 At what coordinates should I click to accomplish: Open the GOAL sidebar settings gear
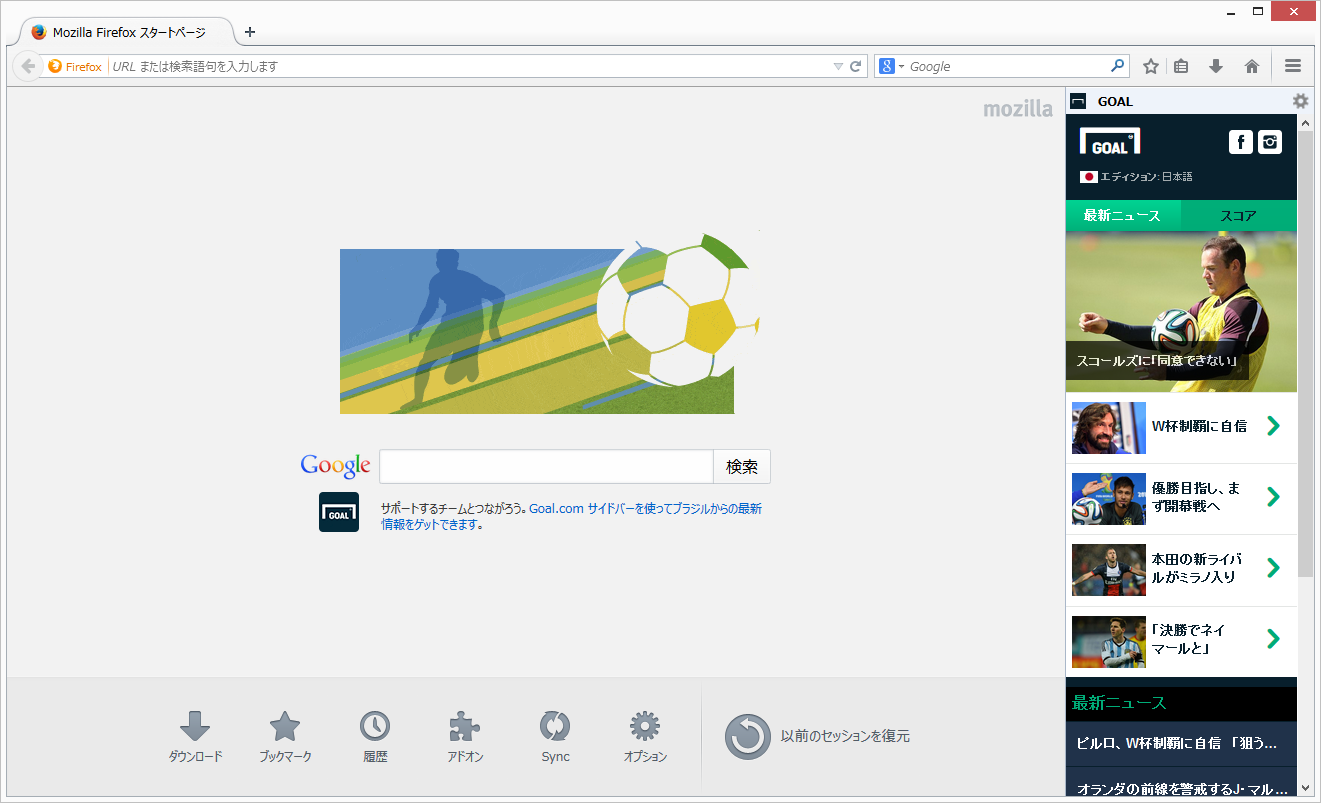pos(1300,100)
